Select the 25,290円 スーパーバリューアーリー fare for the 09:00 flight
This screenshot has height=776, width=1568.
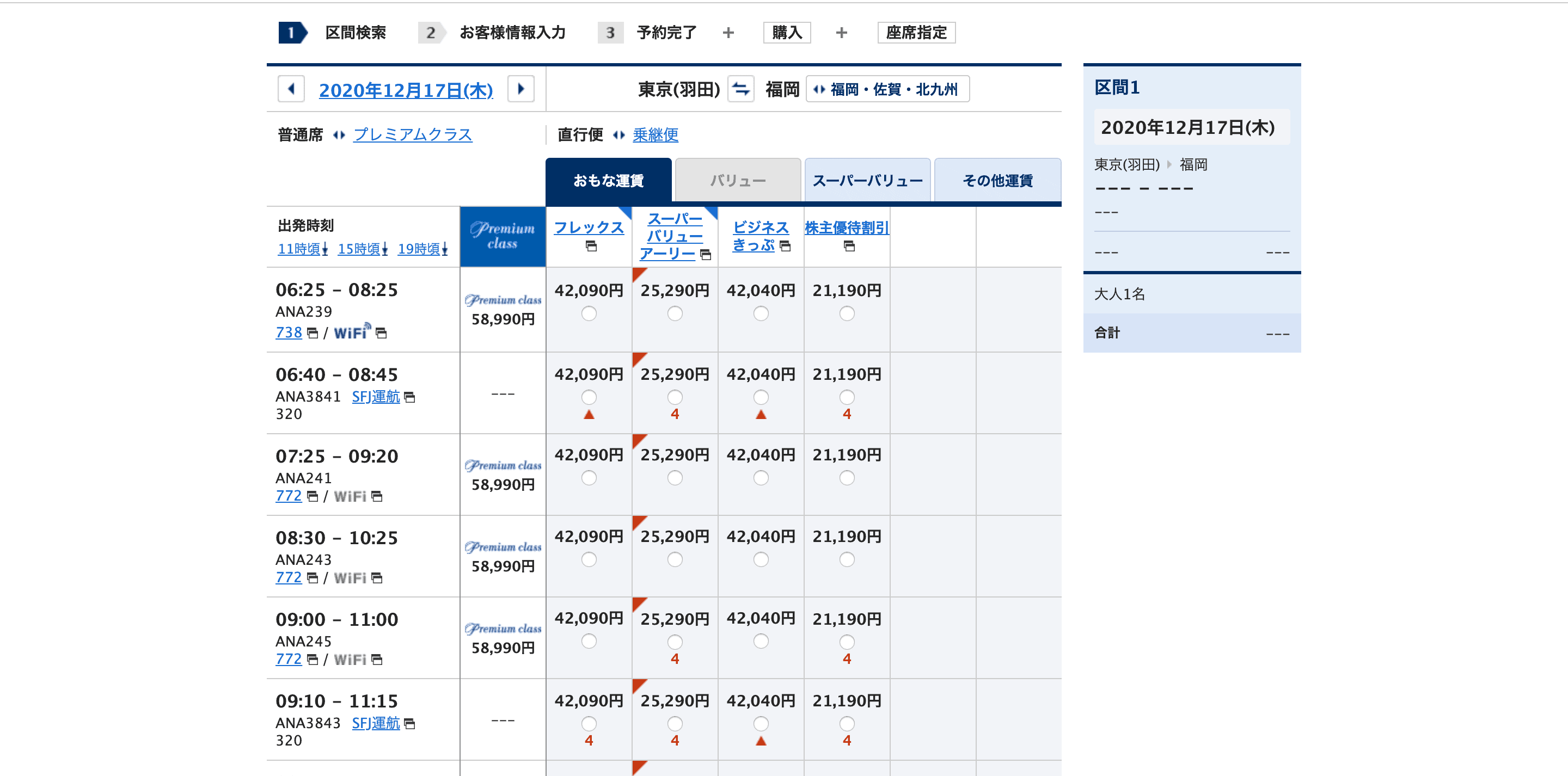click(x=675, y=641)
